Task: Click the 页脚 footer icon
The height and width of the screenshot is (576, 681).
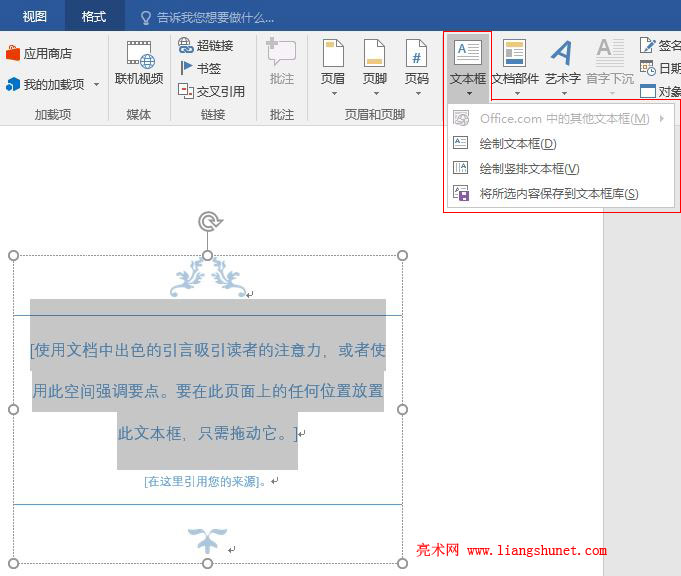Action: pos(374,53)
